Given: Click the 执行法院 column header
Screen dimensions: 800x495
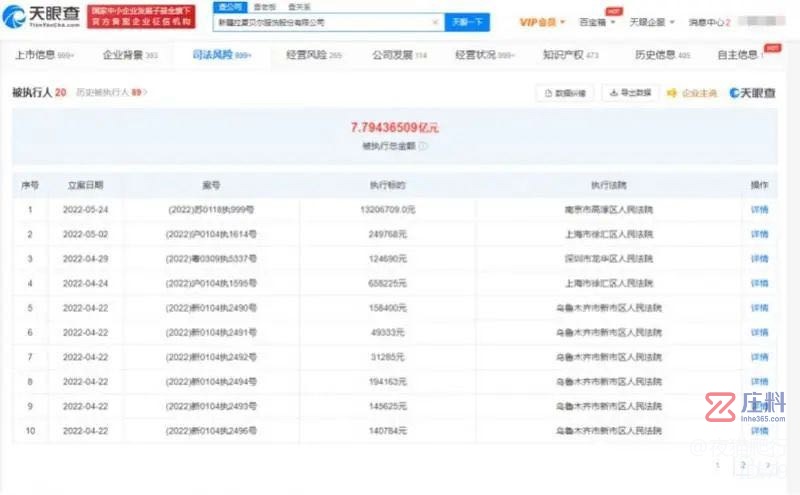Looking at the screenshot, I should click(x=609, y=185).
